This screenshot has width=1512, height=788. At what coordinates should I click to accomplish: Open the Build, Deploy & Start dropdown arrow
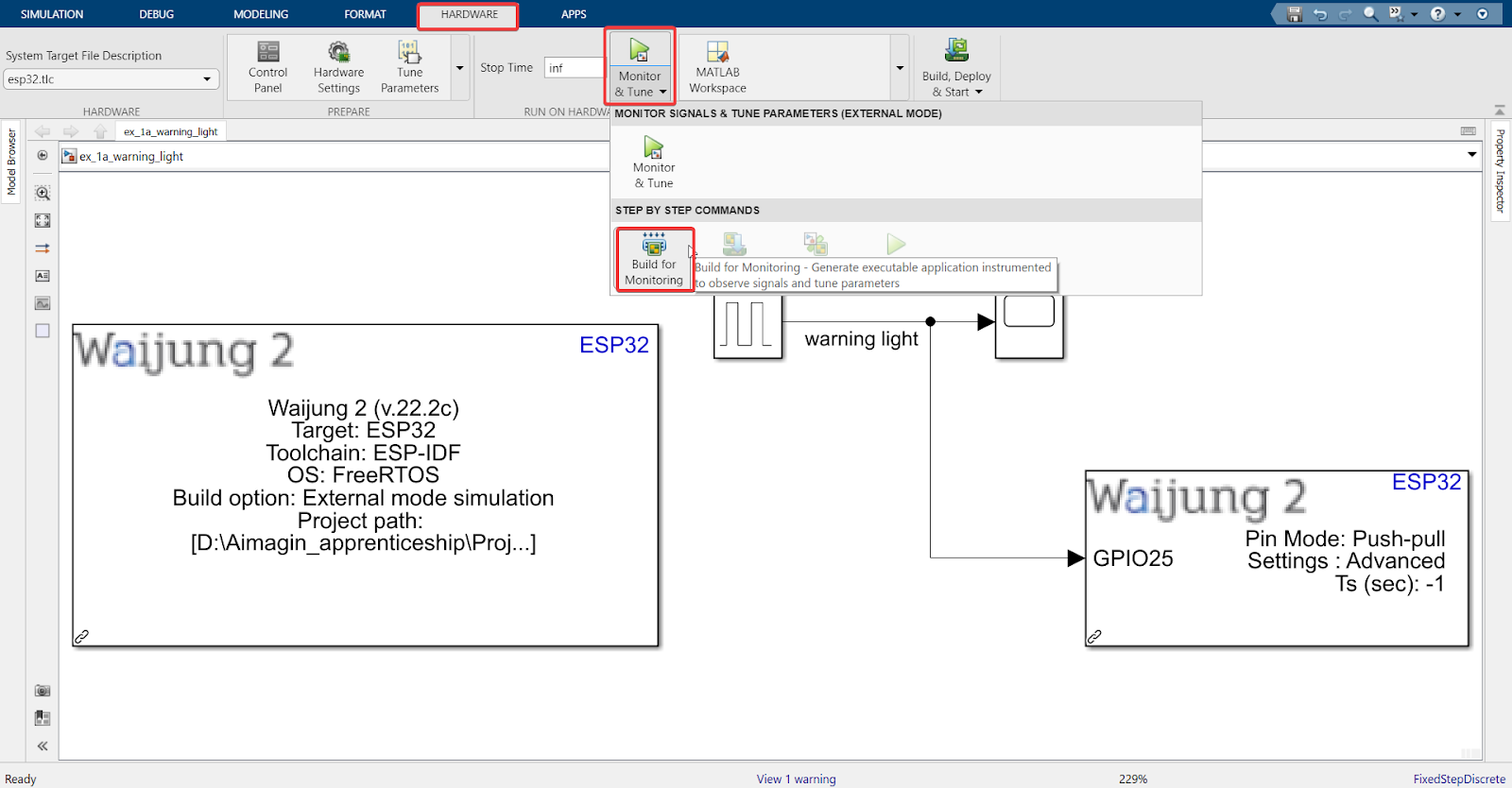pyautogui.click(x=979, y=92)
